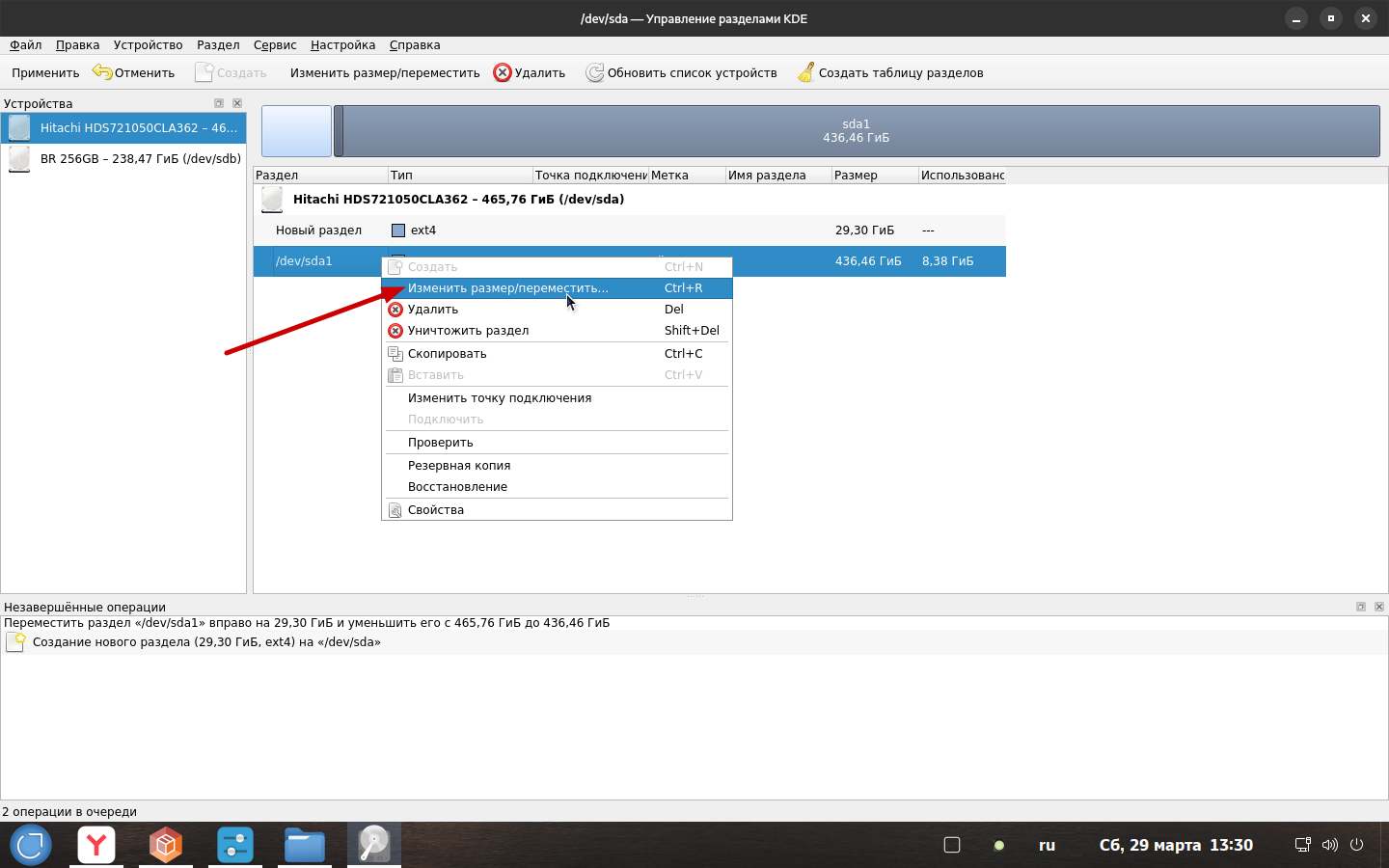
Task: Click the ext4 blue color swatch
Action: (x=398, y=231)
